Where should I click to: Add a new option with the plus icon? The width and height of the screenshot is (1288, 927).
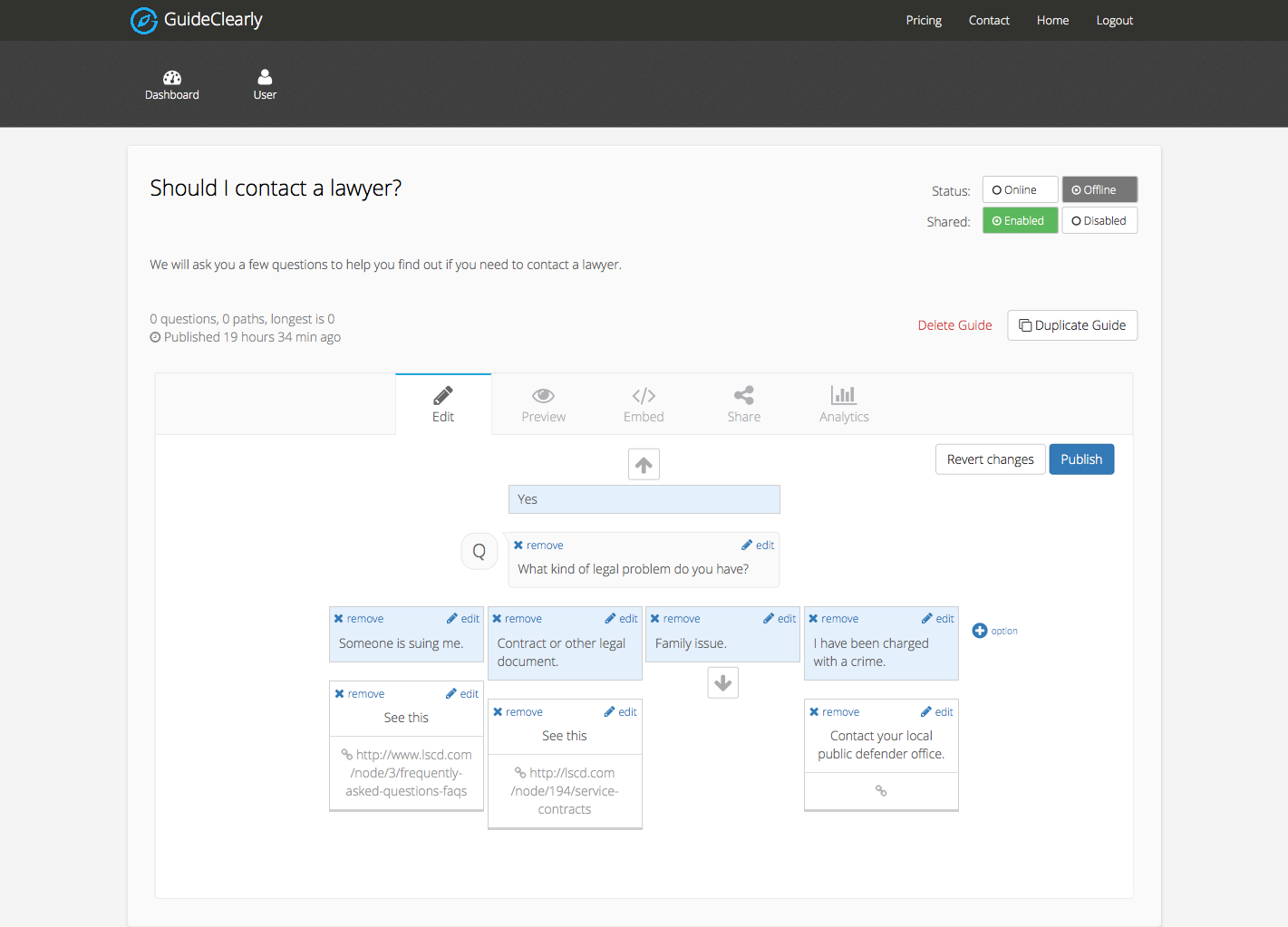click(x=979, y=630)
